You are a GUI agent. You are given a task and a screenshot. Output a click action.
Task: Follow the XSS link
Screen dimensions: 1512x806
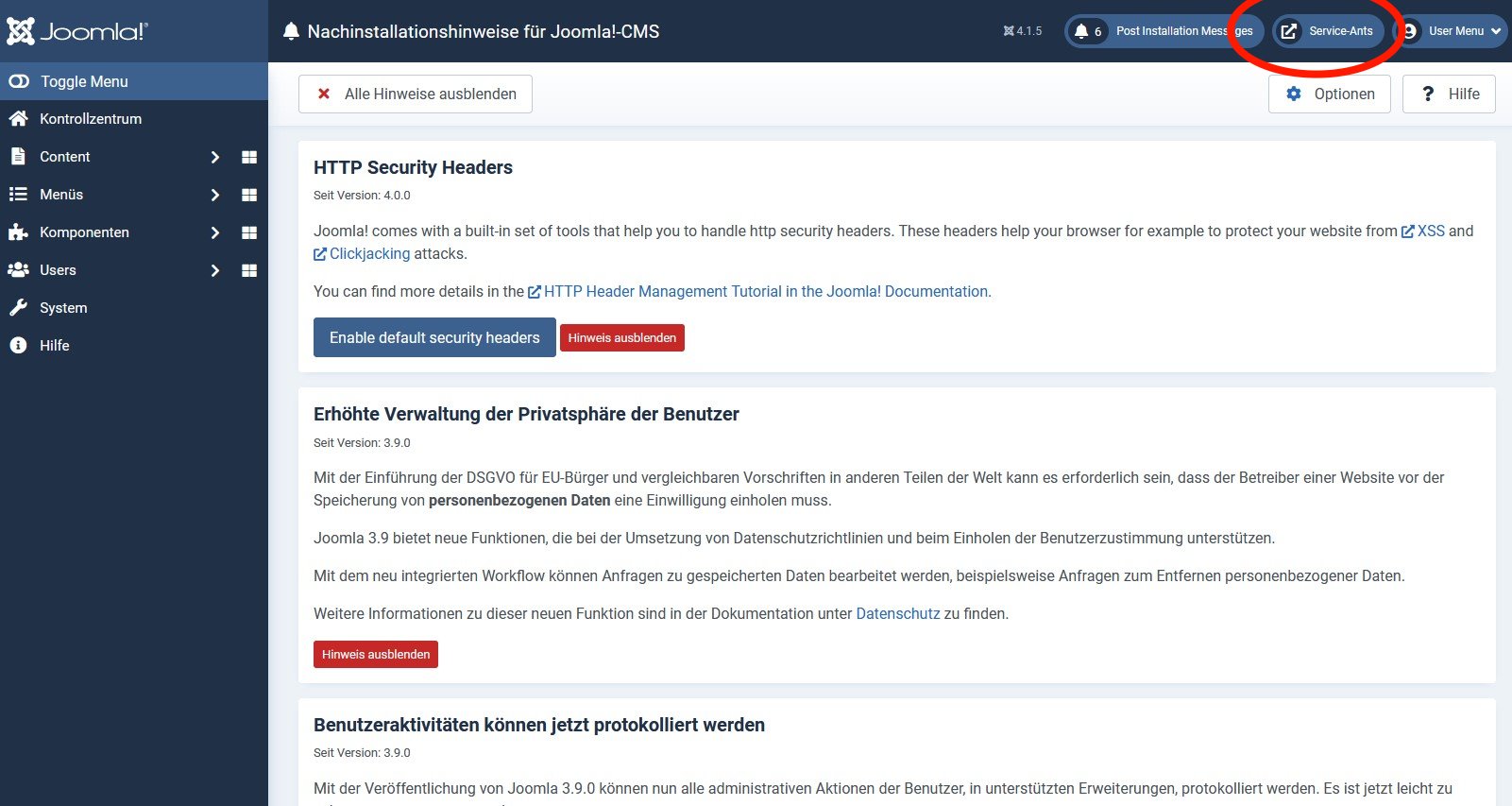(x=1423, y=231)
